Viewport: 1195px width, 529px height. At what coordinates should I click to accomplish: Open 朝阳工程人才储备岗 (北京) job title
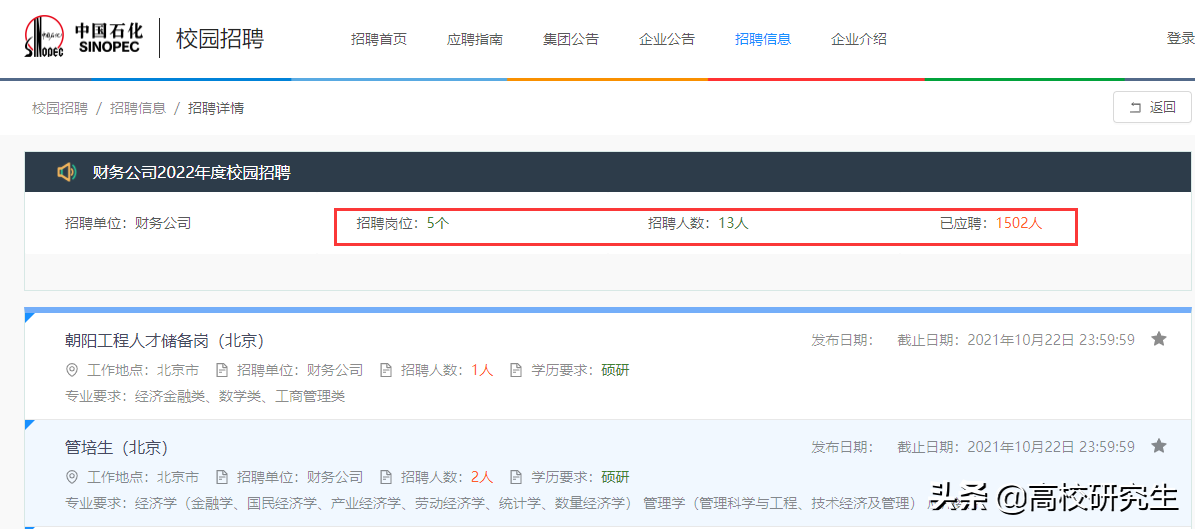point(165,340)
